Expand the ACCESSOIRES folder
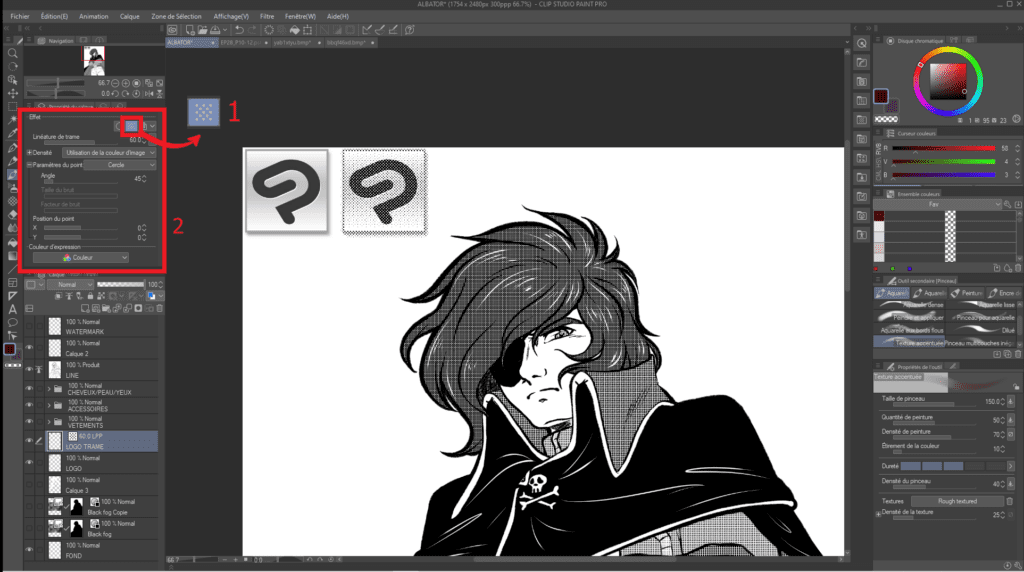Viewport: 1024px width, 572px height. [x=49, y=405]
